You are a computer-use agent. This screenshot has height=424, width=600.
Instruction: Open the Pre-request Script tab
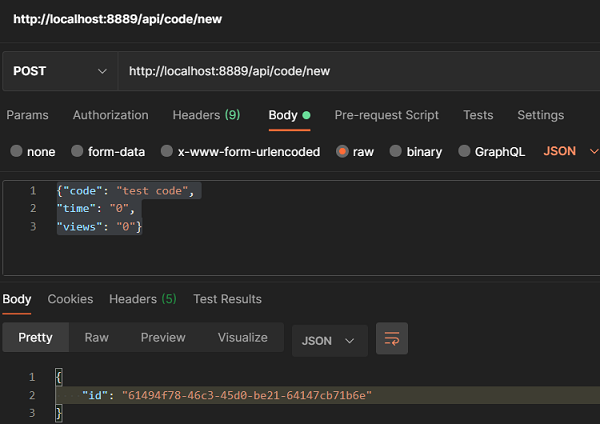(x=386, y=115)
